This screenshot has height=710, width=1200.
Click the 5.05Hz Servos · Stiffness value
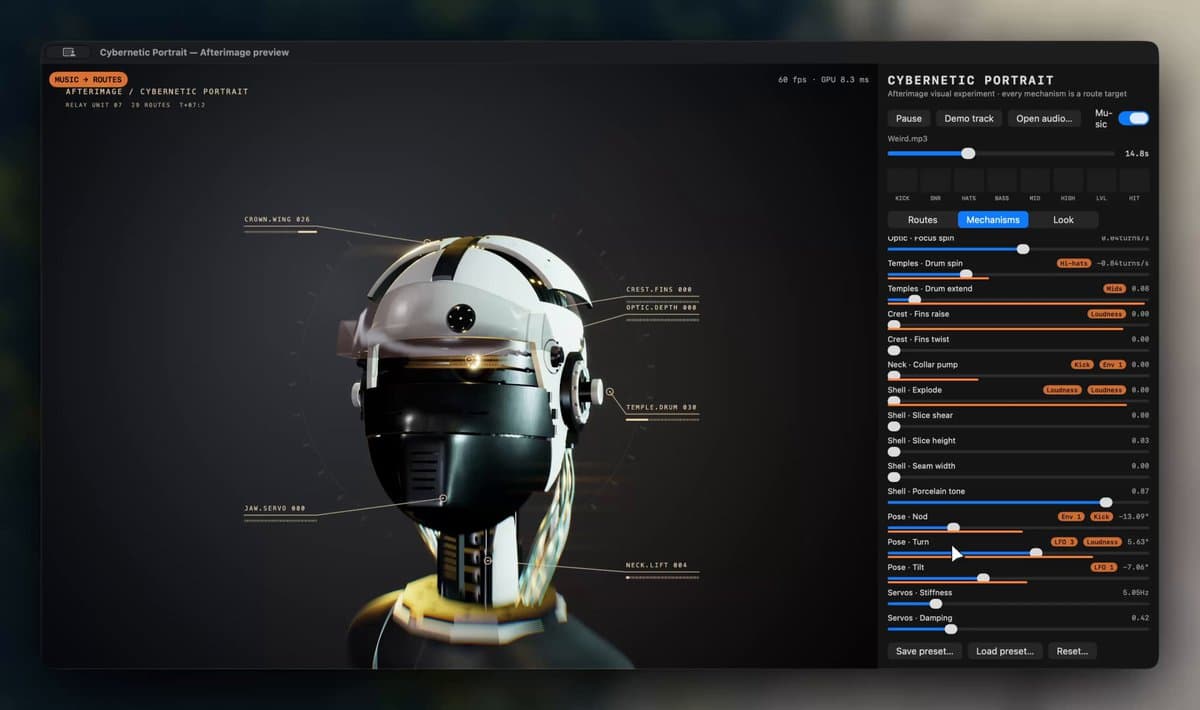pos(1136,593)
